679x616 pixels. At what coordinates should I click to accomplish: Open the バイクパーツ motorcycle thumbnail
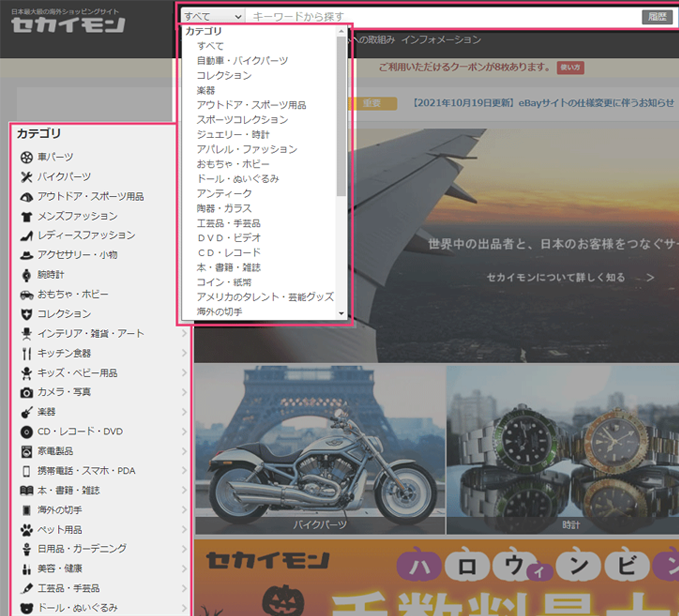click(320, 450)
